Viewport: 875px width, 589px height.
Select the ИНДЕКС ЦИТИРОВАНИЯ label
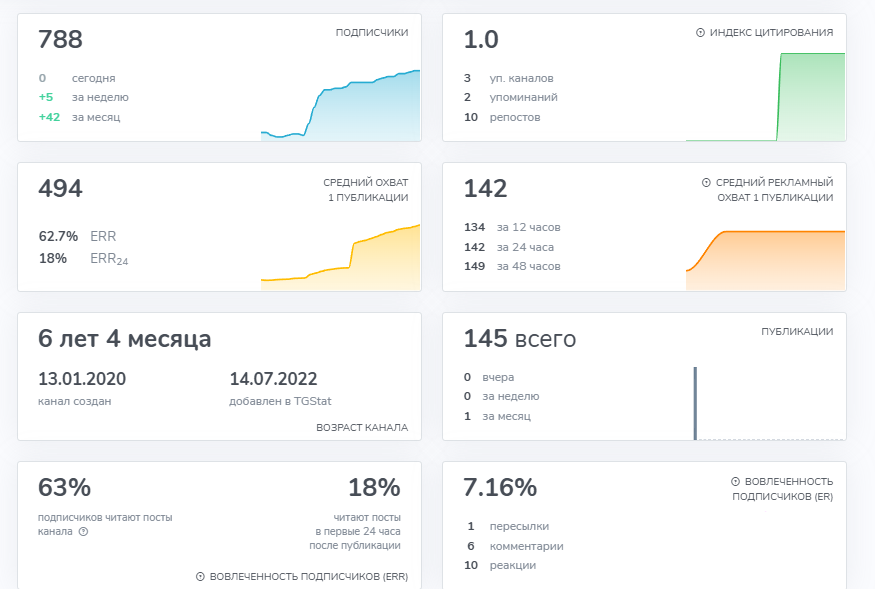click(771, 33)
